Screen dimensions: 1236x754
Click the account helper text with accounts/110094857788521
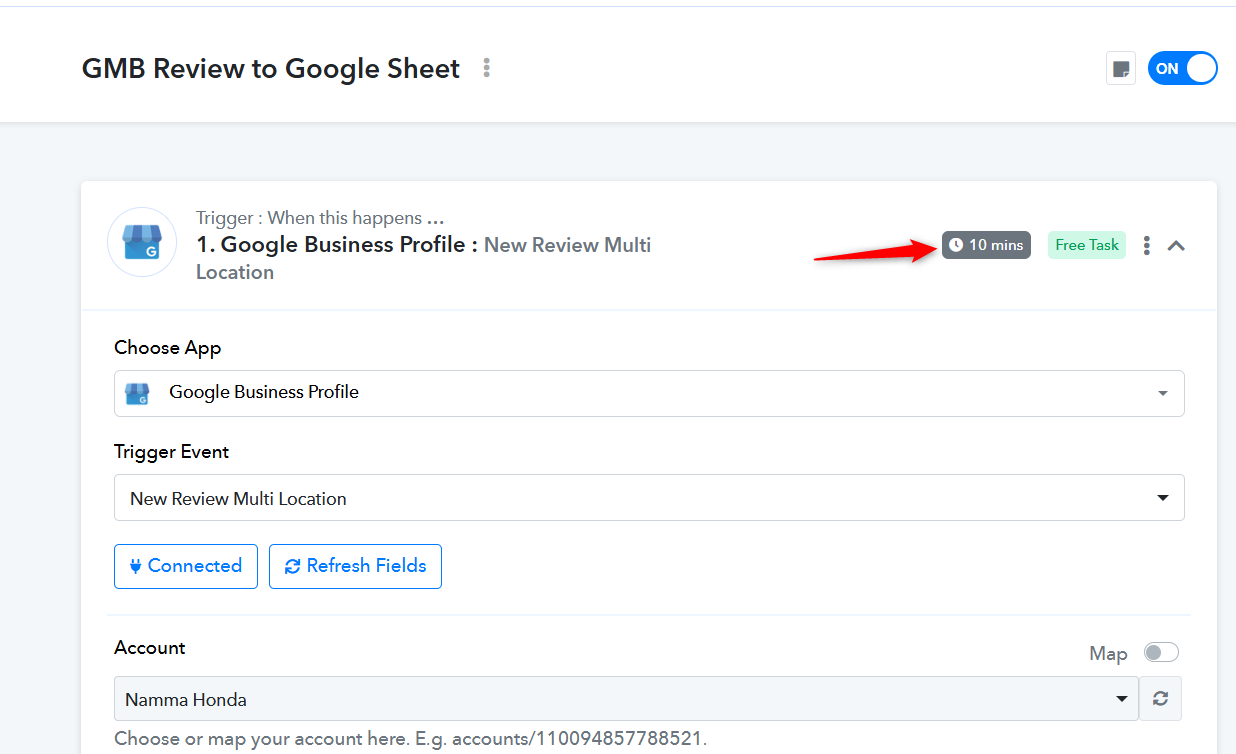click(411, 739)
